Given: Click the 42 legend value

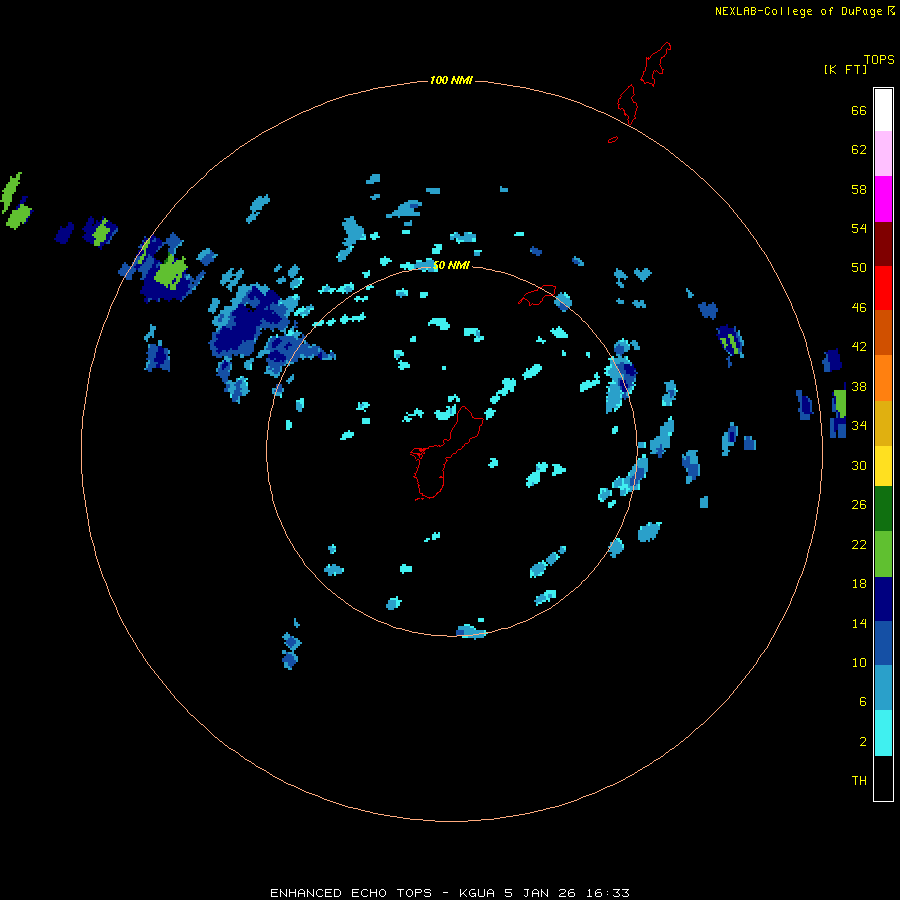Looking at the screenshot, I should [859, 347].
